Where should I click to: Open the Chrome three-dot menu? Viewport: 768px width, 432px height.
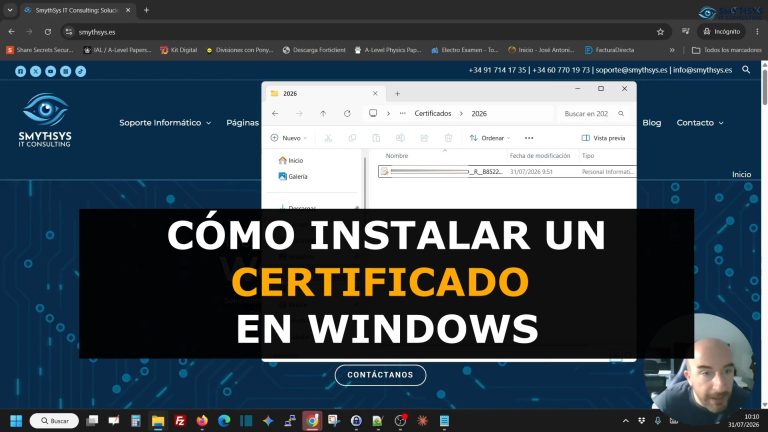coord(757,32)
